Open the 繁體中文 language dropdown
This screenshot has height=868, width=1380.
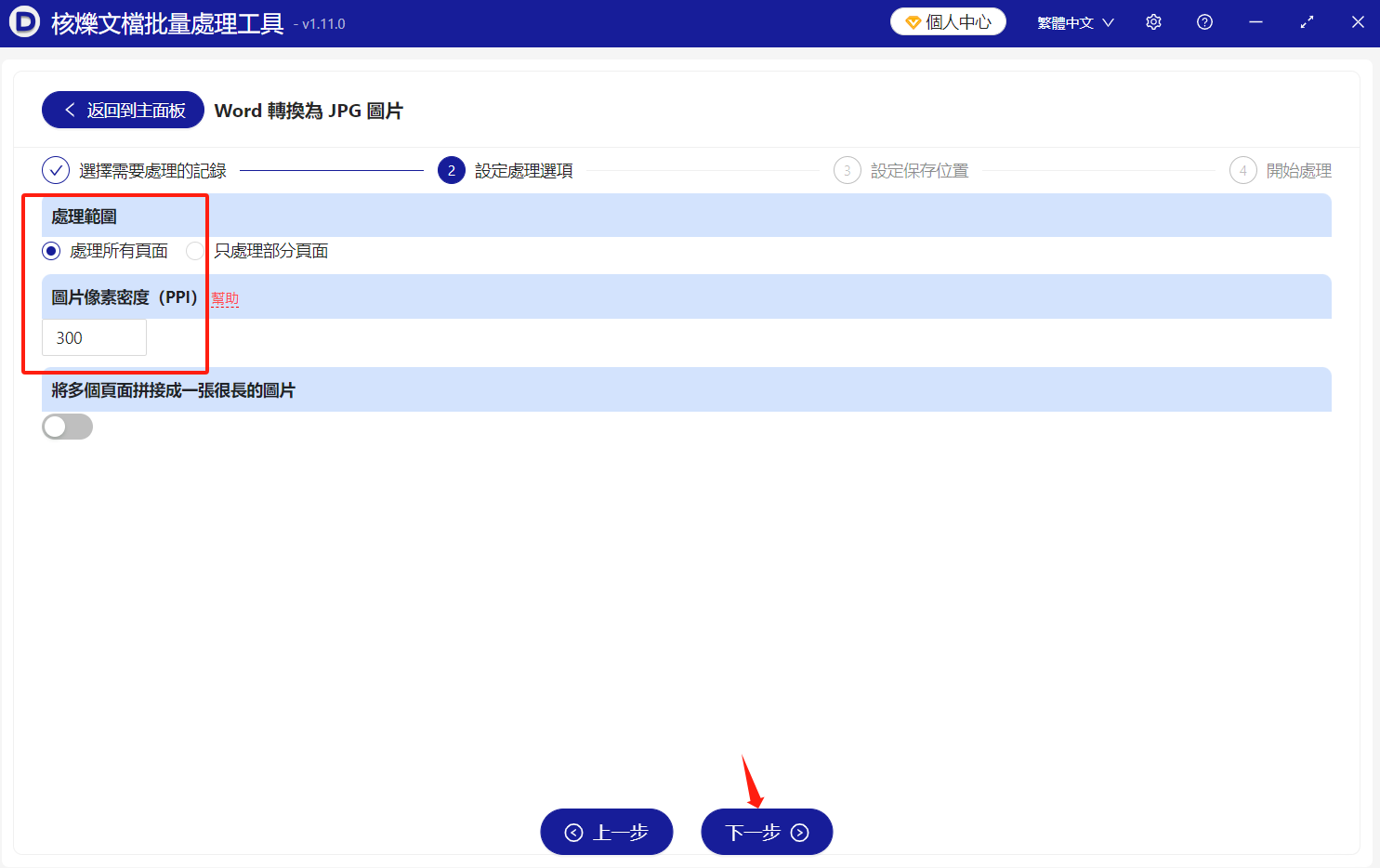[x=1073, y=21]
